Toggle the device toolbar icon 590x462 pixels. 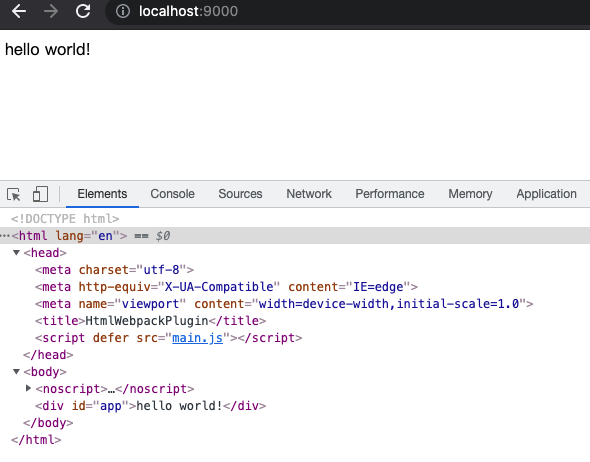(x=40, y=194)
